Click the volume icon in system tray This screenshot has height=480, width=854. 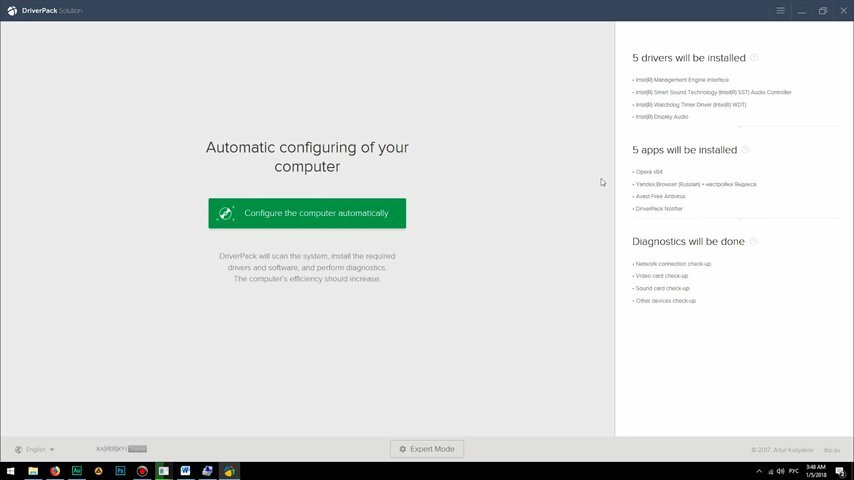781,471
